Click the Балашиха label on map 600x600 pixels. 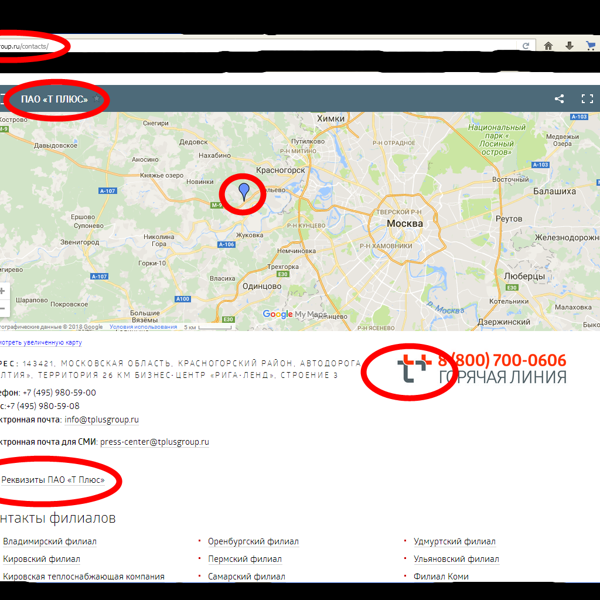[554, 191]
